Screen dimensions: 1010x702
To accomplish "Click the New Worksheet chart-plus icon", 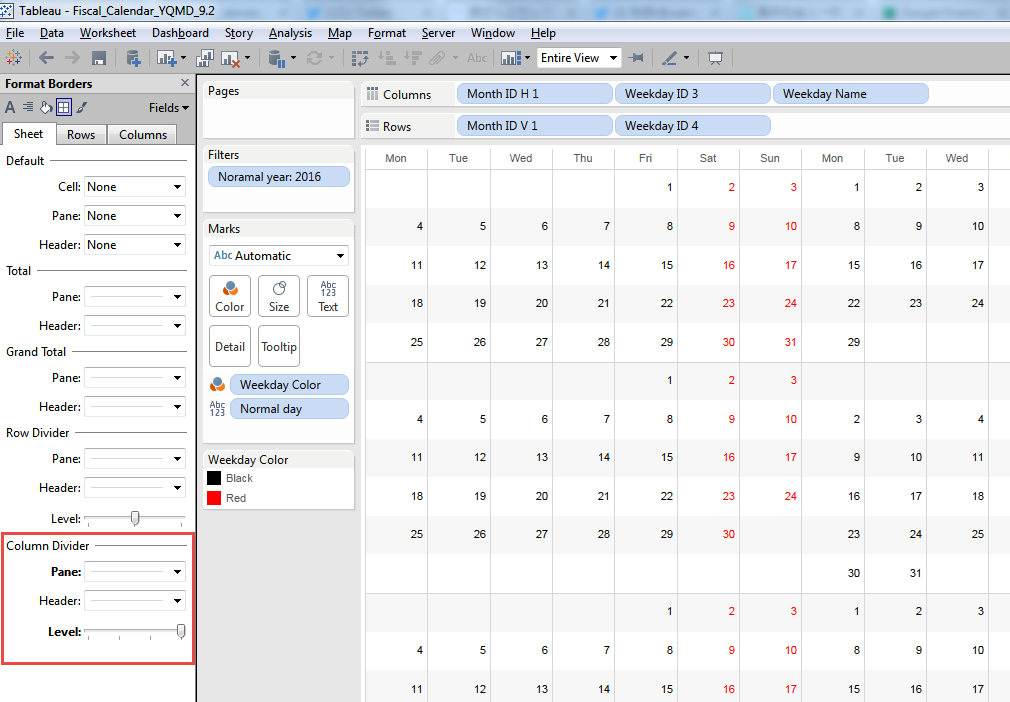I will (166, 59).
